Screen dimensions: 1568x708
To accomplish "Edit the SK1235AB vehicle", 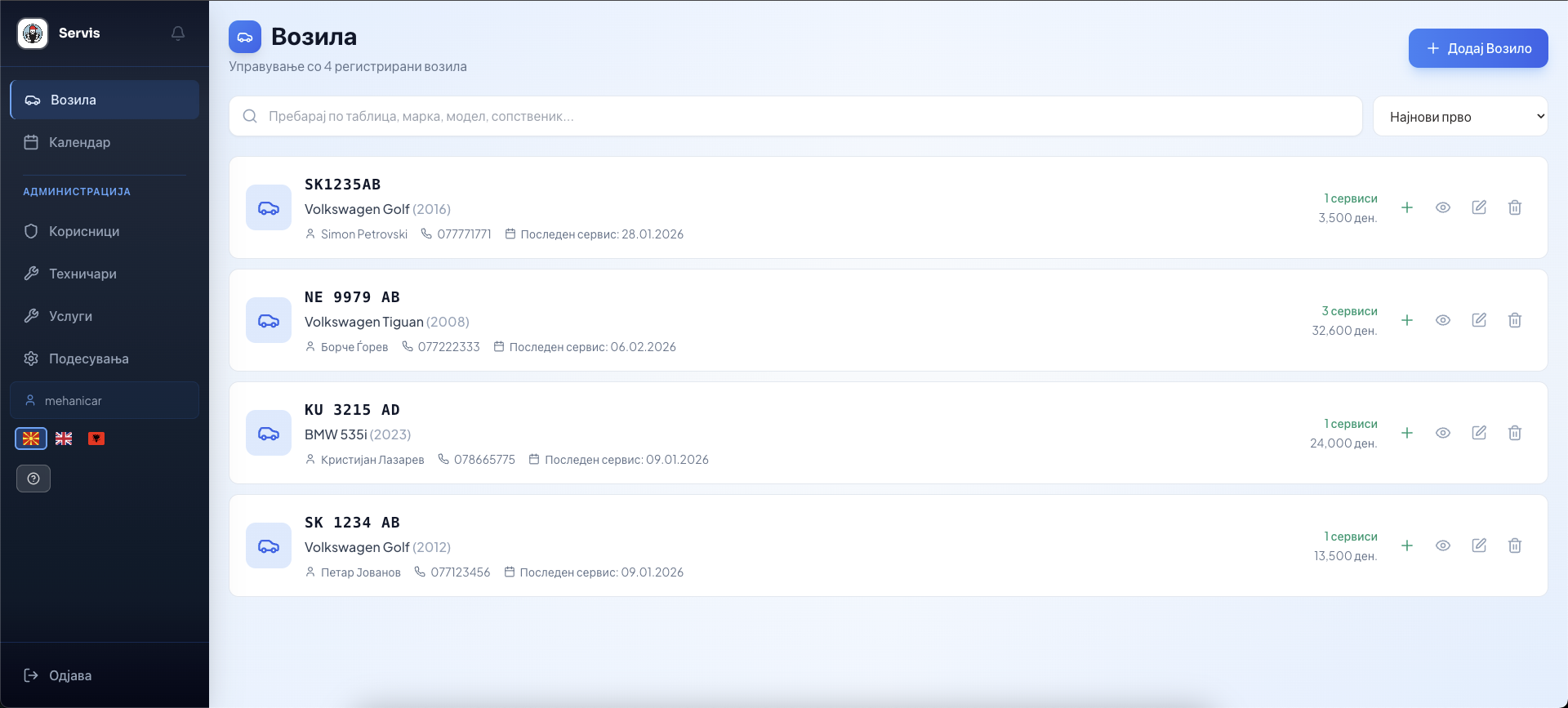I will tap(1479, 207).
